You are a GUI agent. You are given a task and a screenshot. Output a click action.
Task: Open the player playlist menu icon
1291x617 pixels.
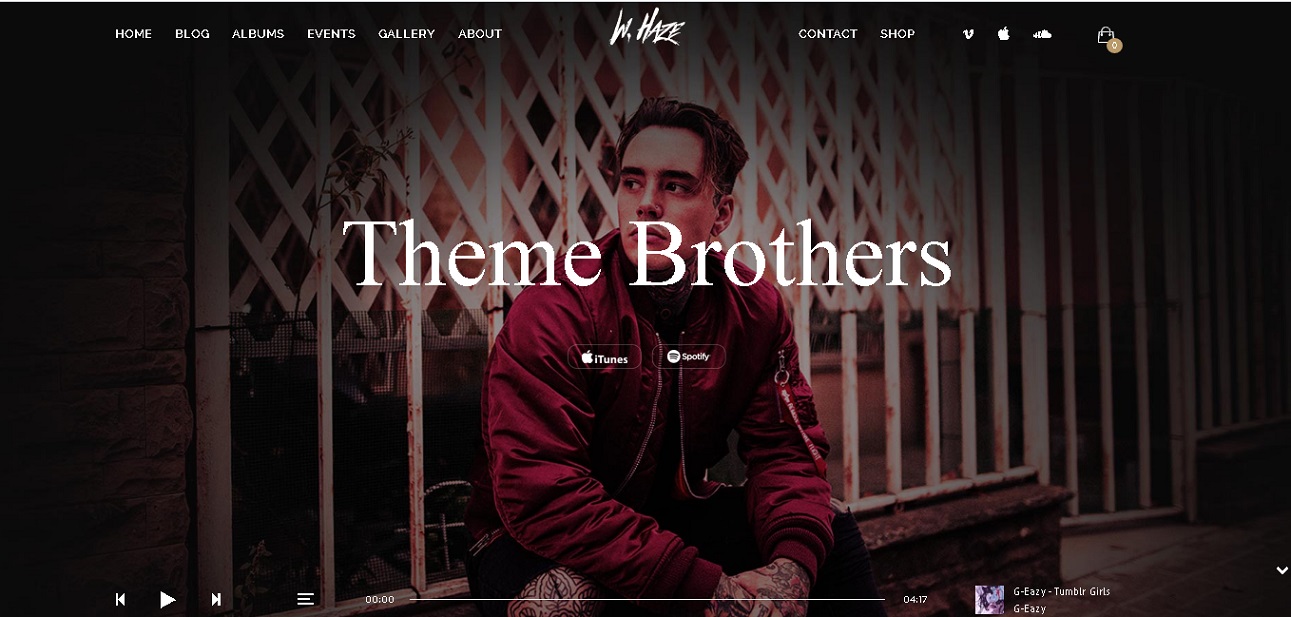306,599
